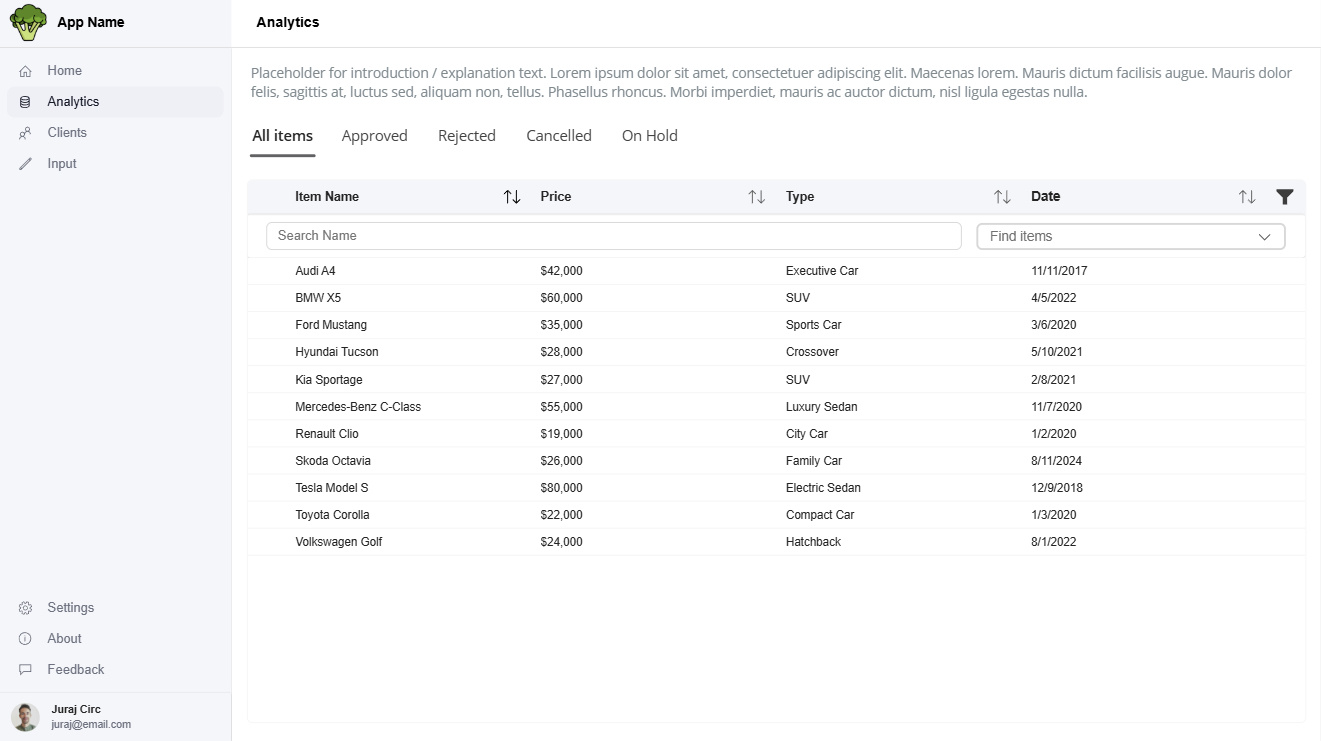Switch to the On Hold tab
Screen dimensions: 1321x741
pyautogui.click(x=649, y=136)
